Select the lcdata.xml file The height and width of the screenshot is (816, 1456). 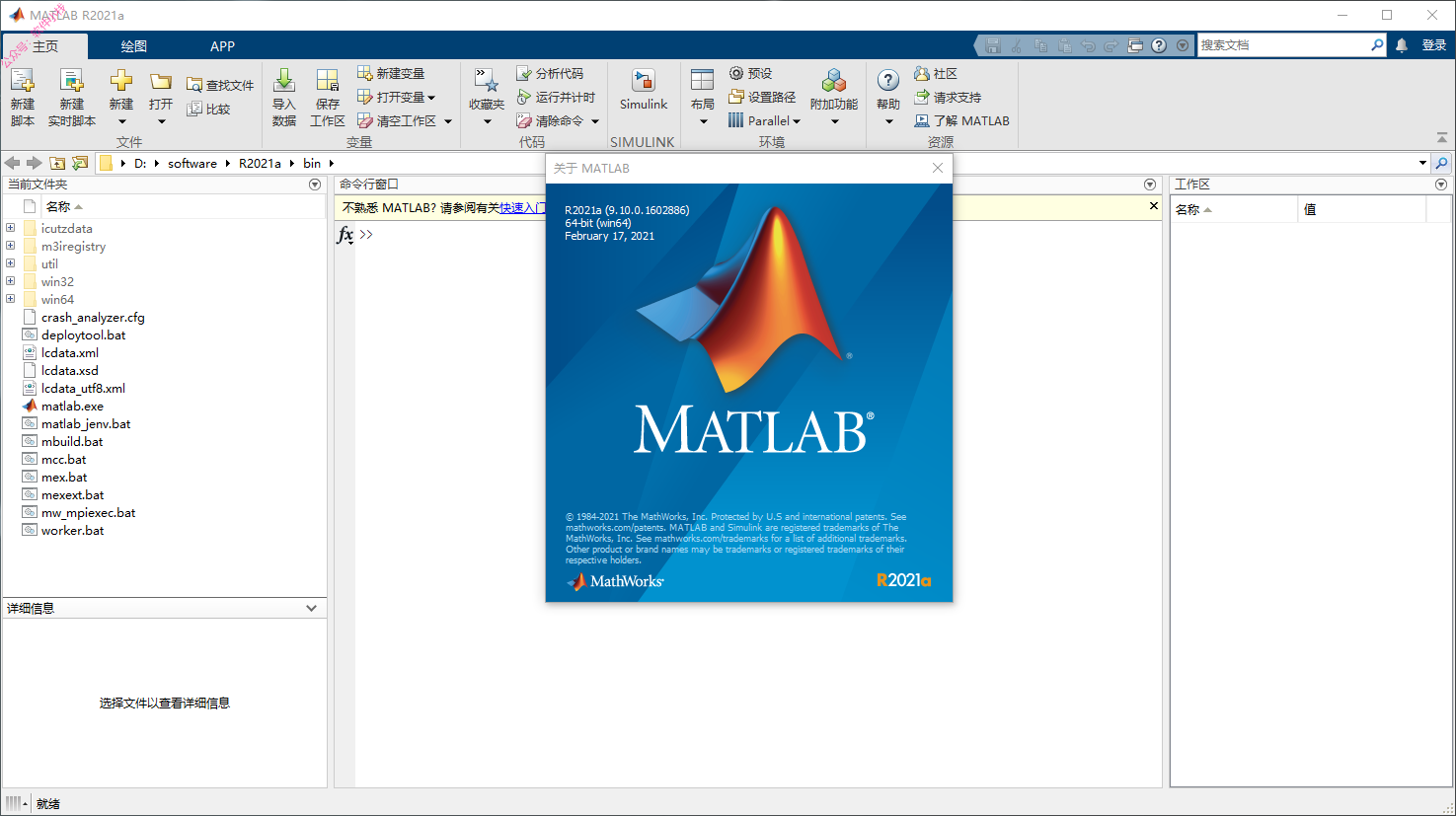(70, 352)
